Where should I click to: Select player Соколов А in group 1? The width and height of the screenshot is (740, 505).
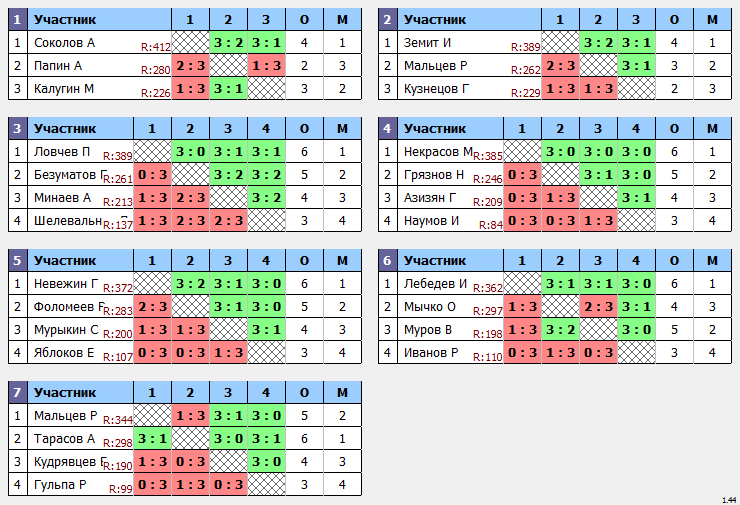click(x=64, y=43)
